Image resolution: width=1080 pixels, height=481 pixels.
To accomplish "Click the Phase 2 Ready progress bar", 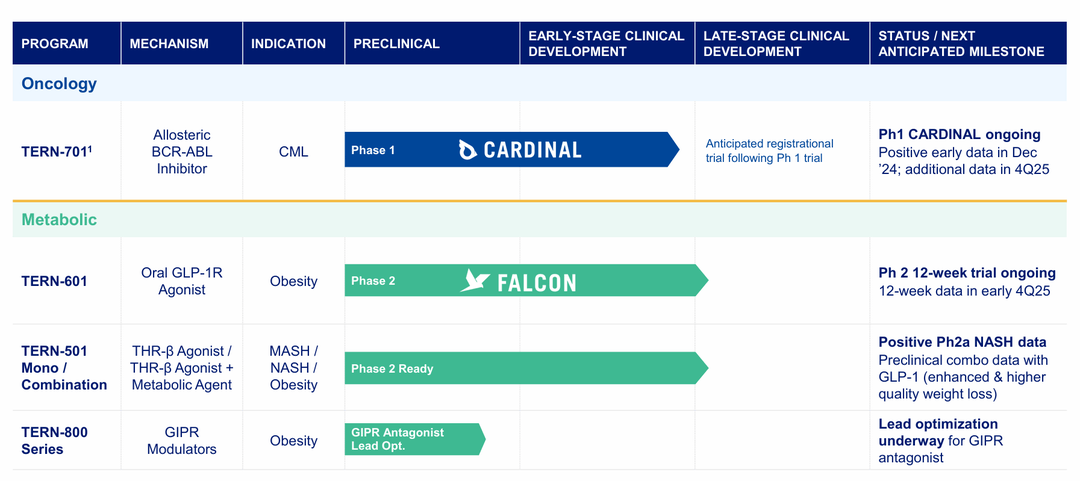I will click(520, 369).
